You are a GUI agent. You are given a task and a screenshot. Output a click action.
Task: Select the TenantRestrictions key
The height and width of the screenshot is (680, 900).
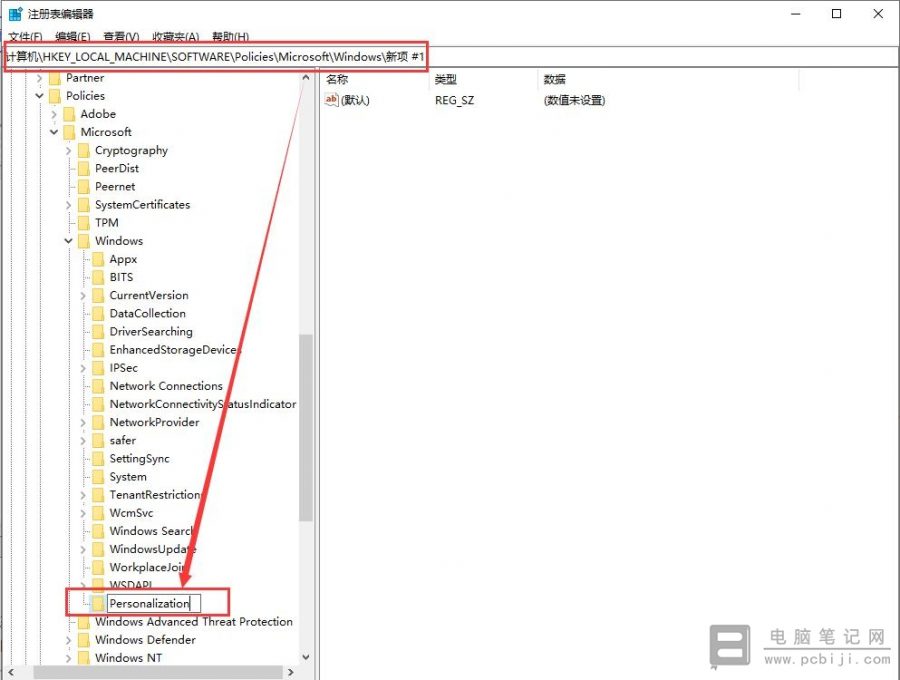155,495
